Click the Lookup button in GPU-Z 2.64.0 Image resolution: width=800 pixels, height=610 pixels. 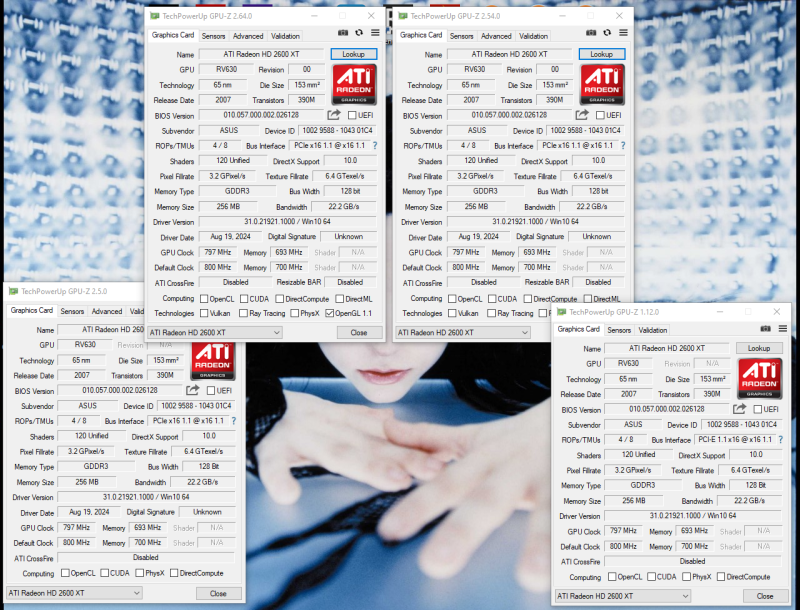click(x=354, y=54)
